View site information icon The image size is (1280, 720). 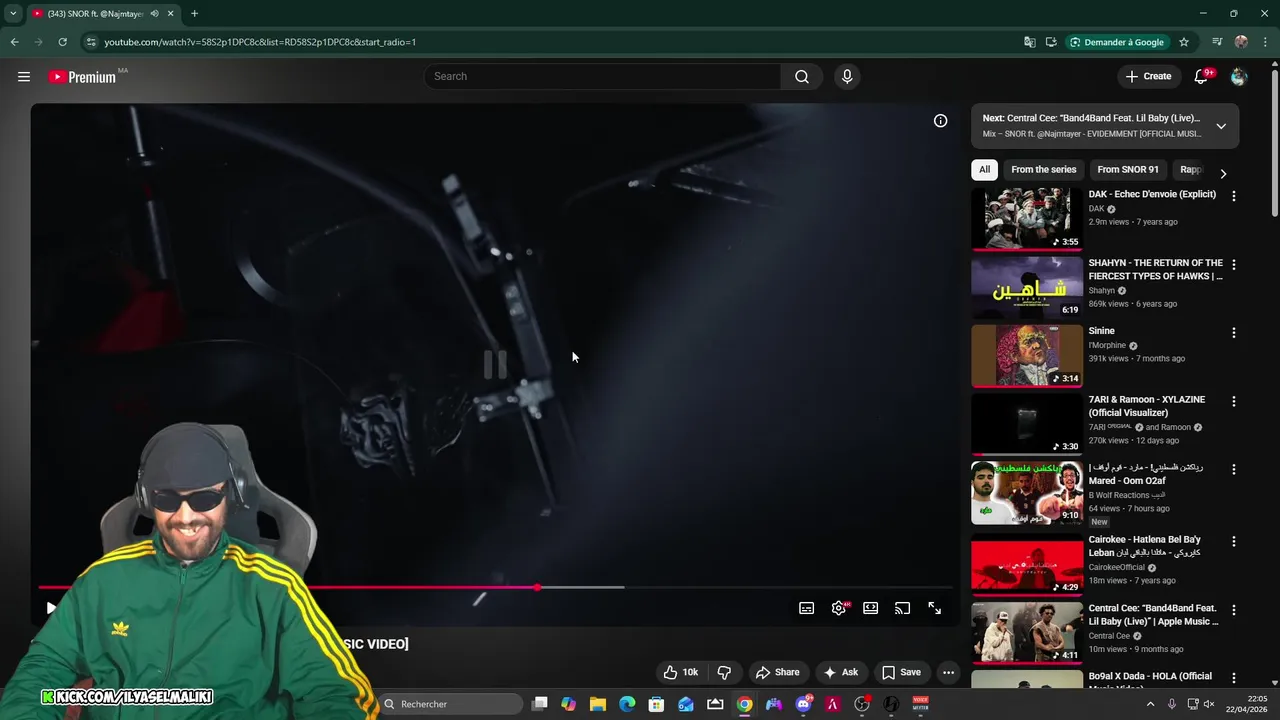tap(91, 42)
